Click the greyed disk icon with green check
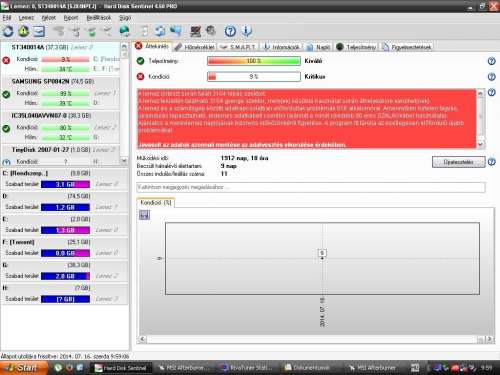The image size is (500, 375). 91,31
